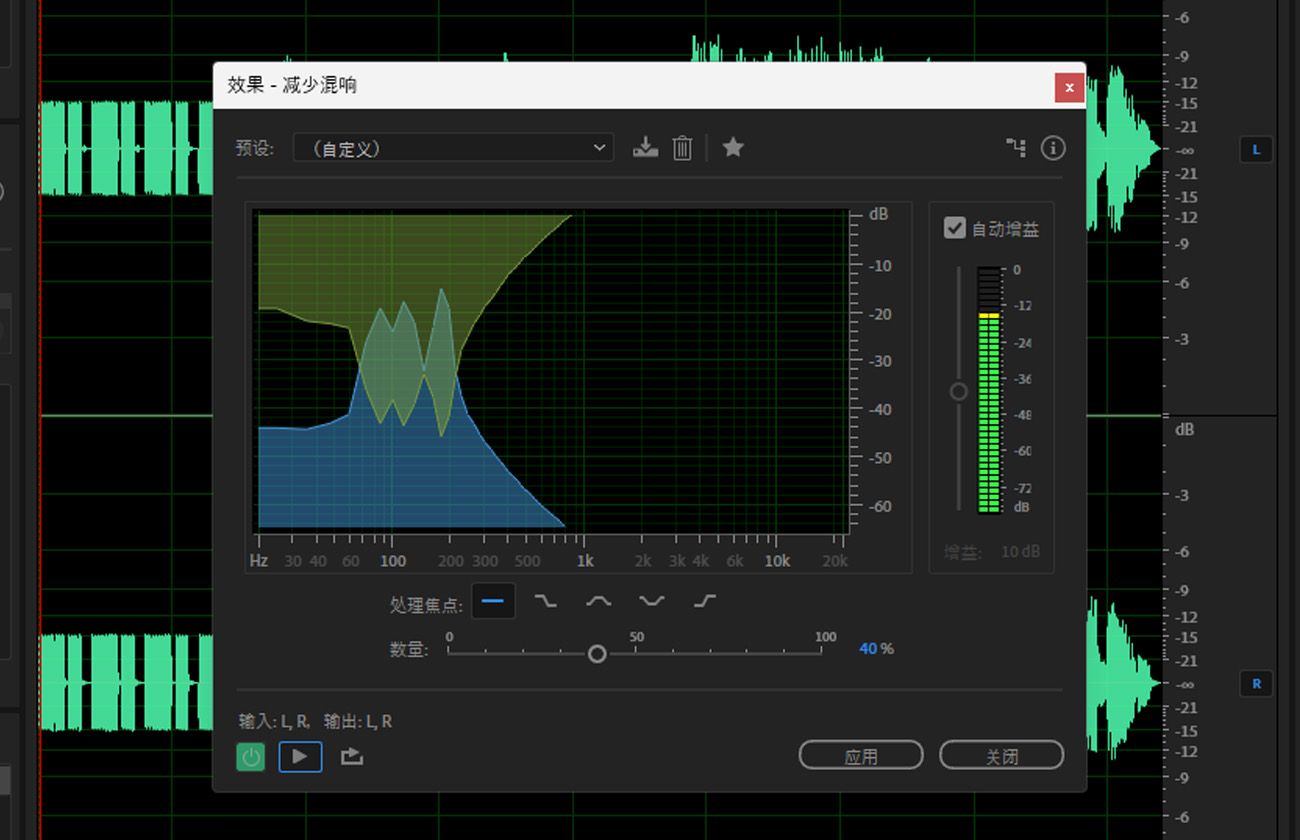Click the output level meter
The image size is (1300, 840).
(x=989, y=391)
